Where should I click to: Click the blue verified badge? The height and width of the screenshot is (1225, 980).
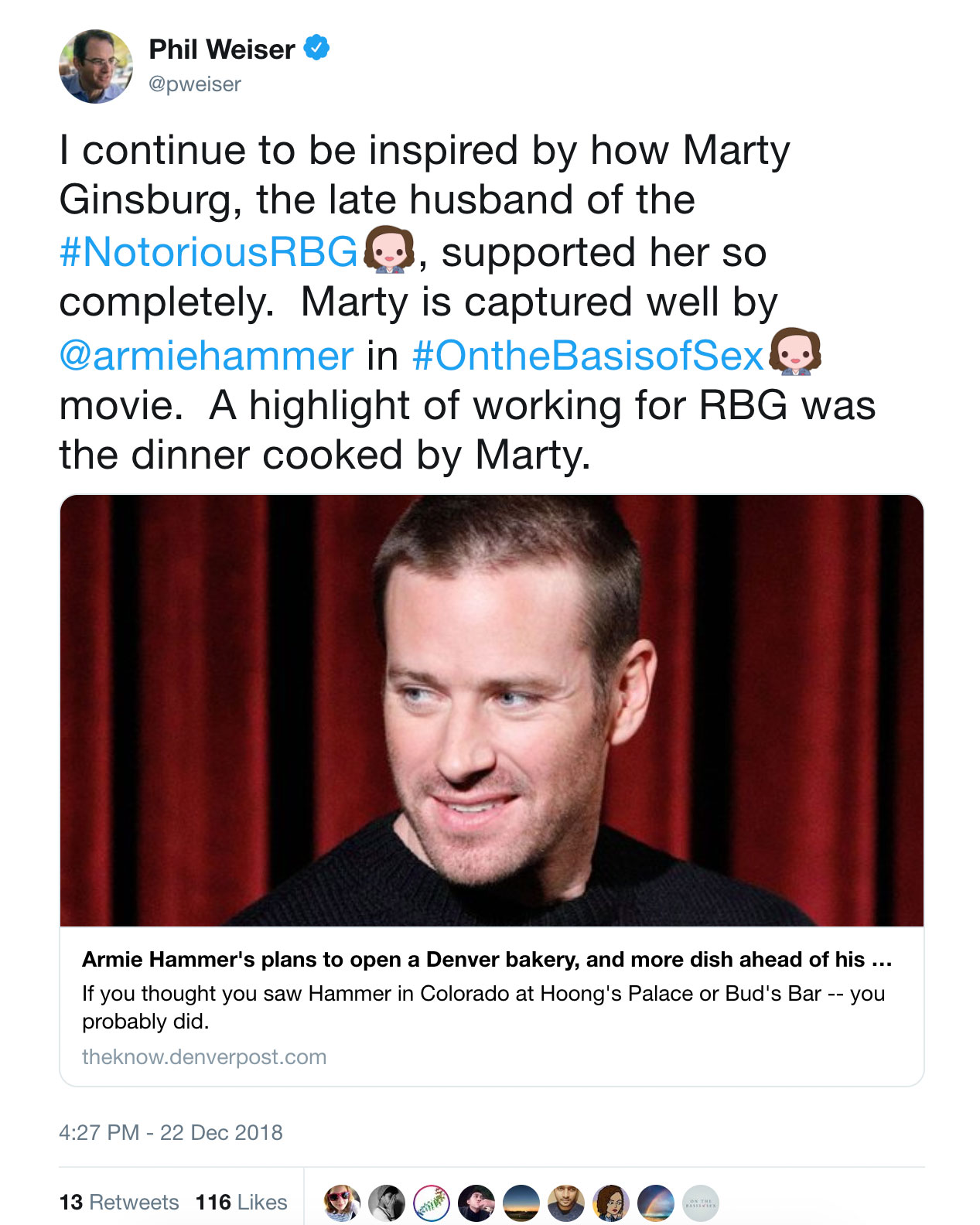[316, 48]
